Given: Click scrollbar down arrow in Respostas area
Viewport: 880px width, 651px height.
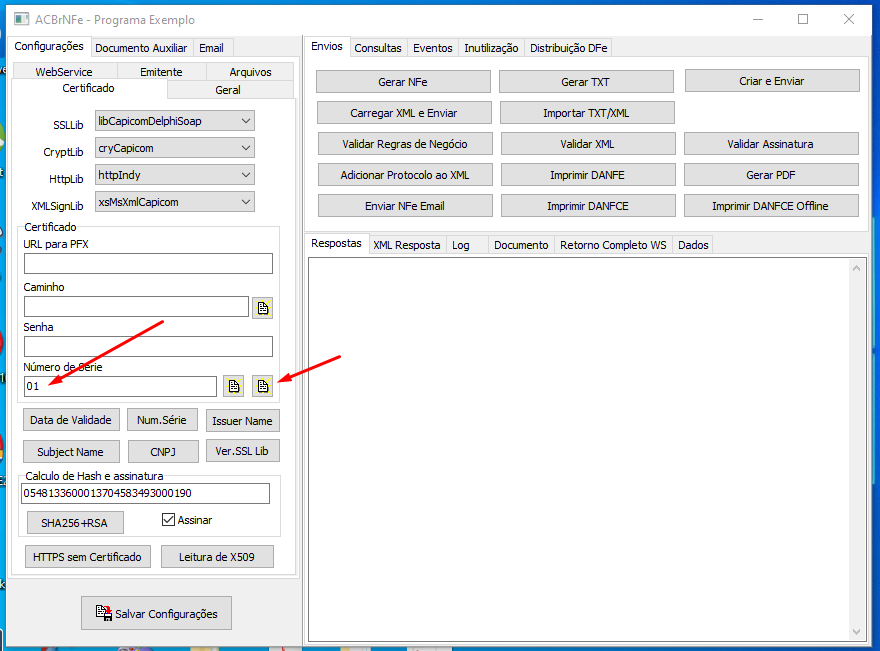Looking at the screenshot, I should (856, 632).
